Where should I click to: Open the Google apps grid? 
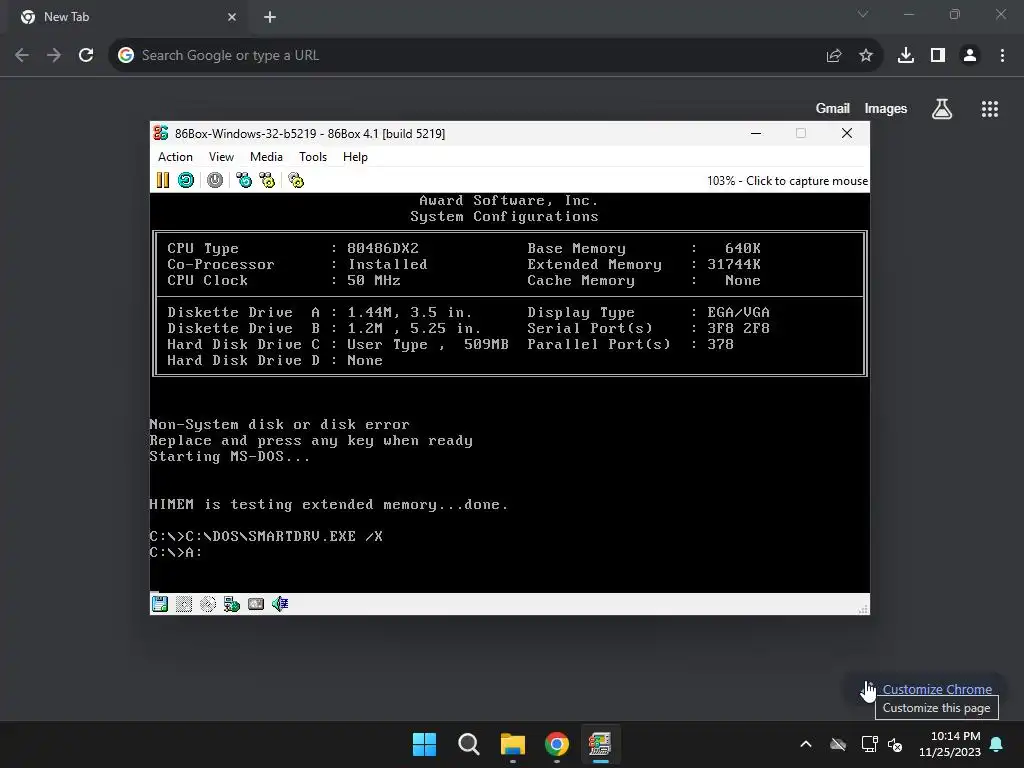pyautogui.click(x=990, y=109)
